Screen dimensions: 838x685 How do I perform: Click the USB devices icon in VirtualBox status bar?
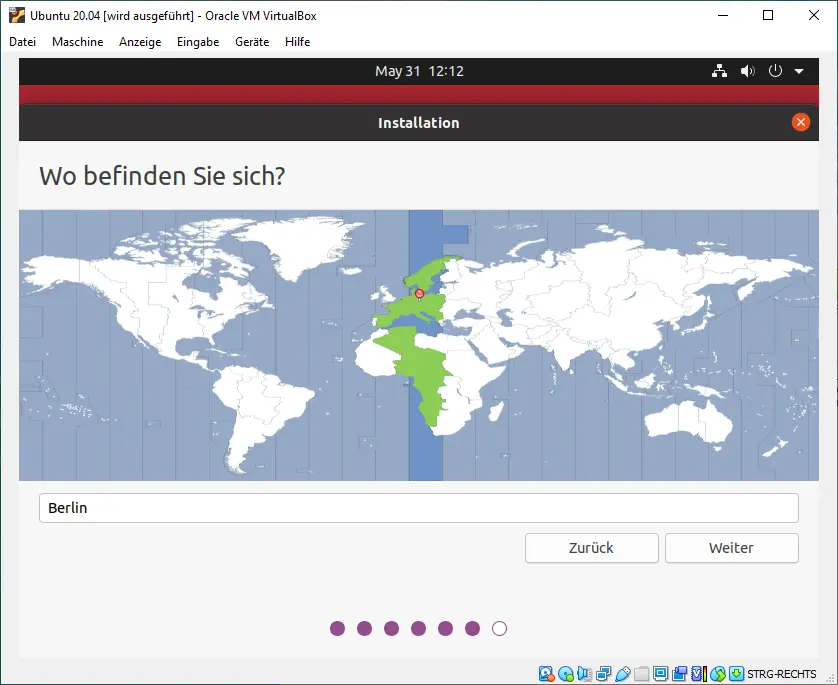[622, 674]
